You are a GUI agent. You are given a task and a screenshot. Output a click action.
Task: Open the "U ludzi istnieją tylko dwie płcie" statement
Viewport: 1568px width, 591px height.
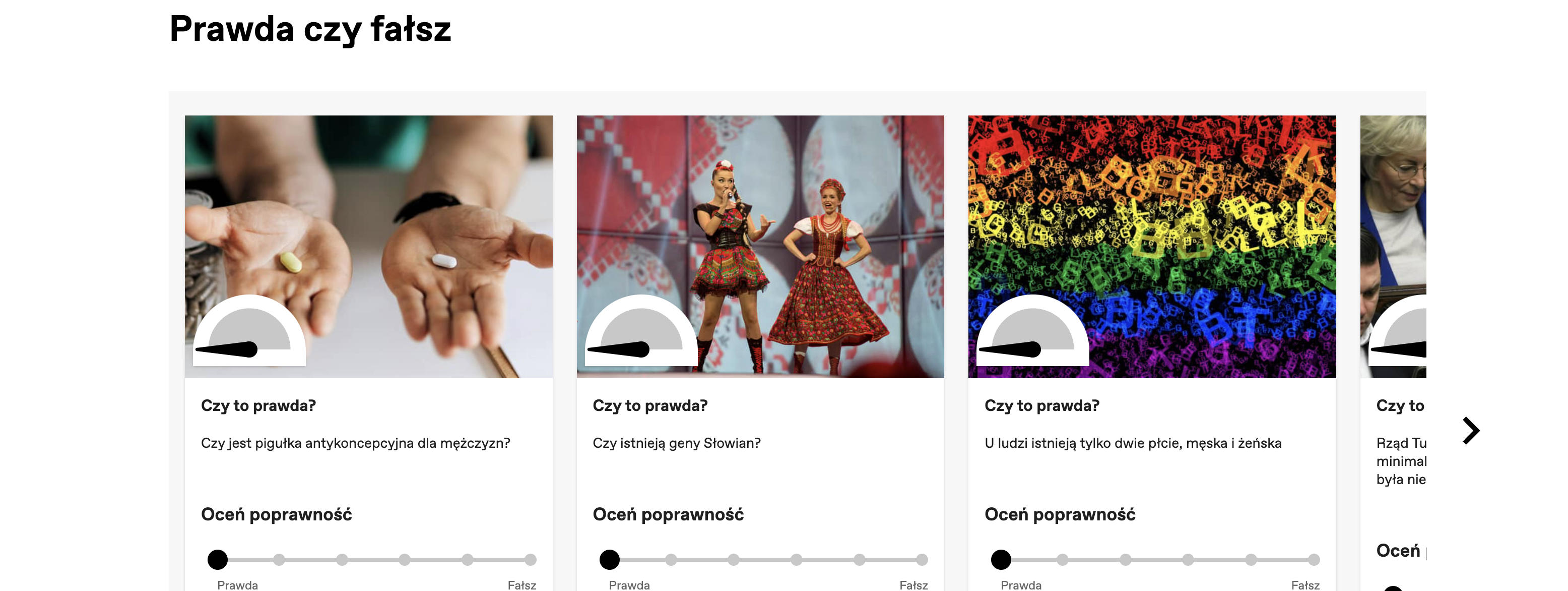pyautogui.click(x=1132, y=443)
